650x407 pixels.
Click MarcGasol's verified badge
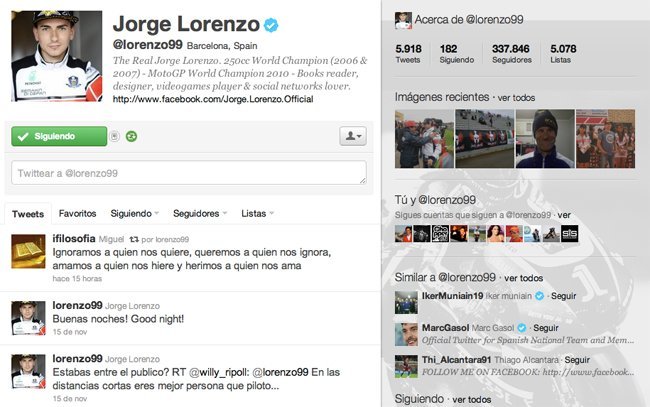(x=522, y=328)
